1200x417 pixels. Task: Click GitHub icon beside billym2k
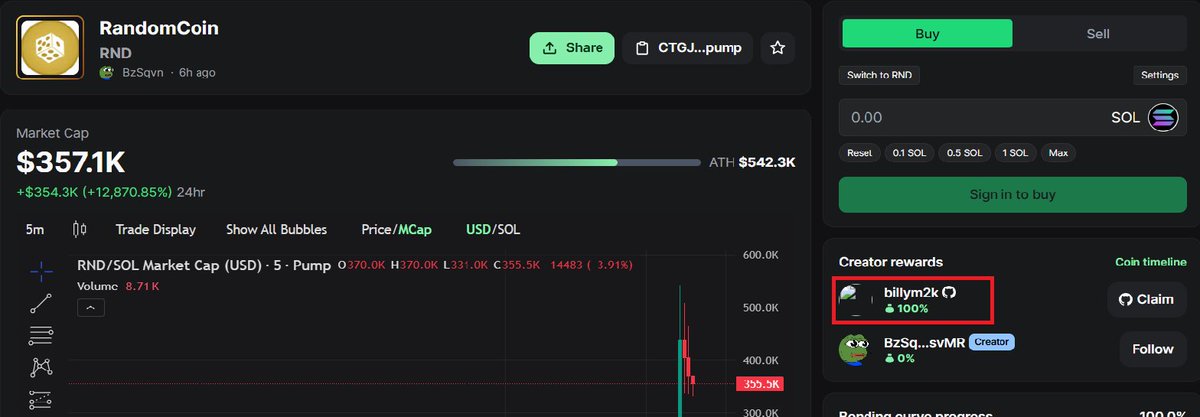click(x=949, y=292)
